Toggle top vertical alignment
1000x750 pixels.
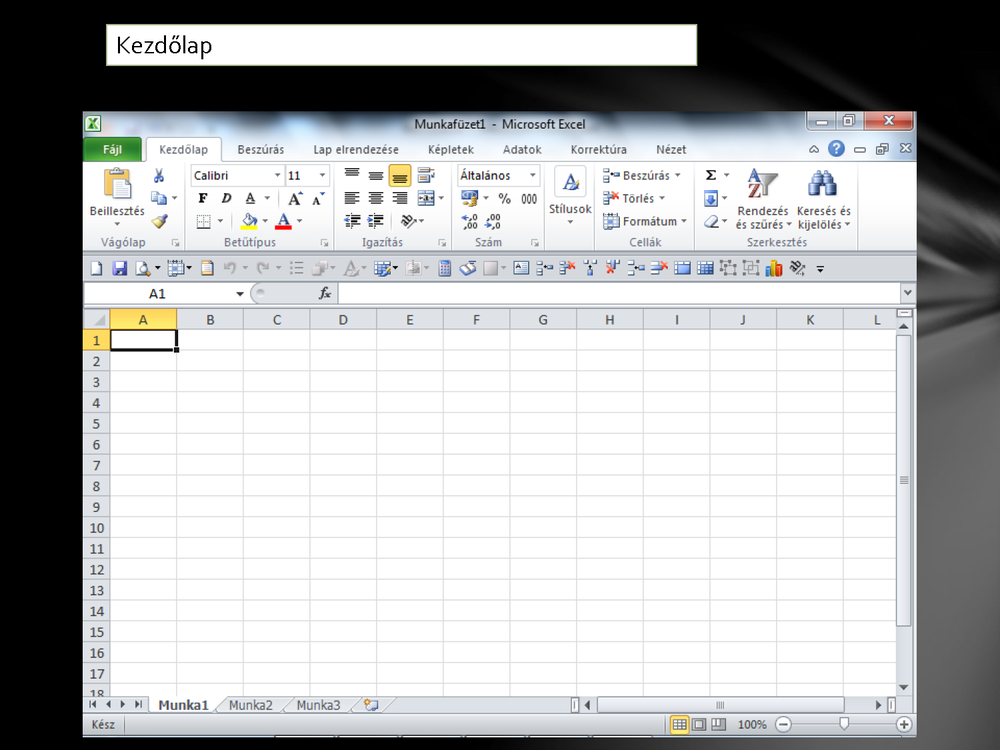(x=352, y=175)
